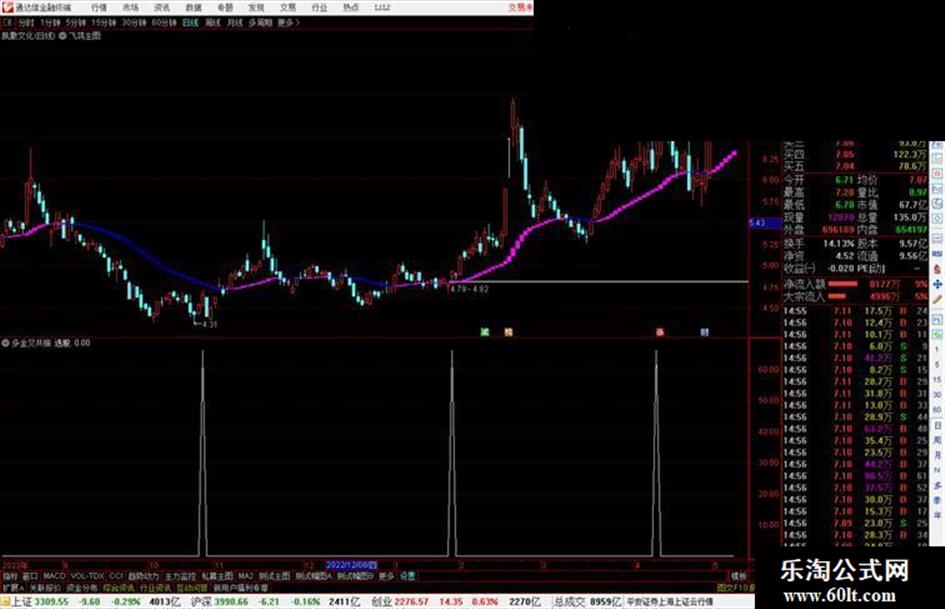Click the highlighted date 2022/12/08 label
Image resolution: width=945 pixels, height=609 pixels.
coord(351,566)
